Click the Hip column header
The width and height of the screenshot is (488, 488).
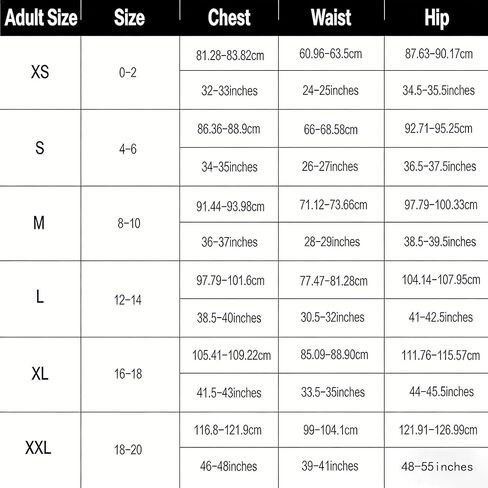(x=437, y=18)
